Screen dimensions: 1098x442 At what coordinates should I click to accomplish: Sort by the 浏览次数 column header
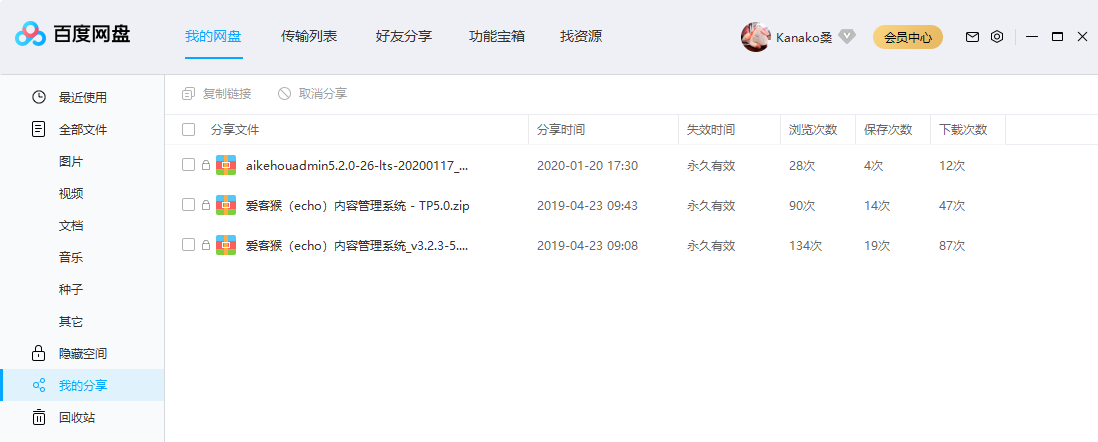[x=813, y=130]
